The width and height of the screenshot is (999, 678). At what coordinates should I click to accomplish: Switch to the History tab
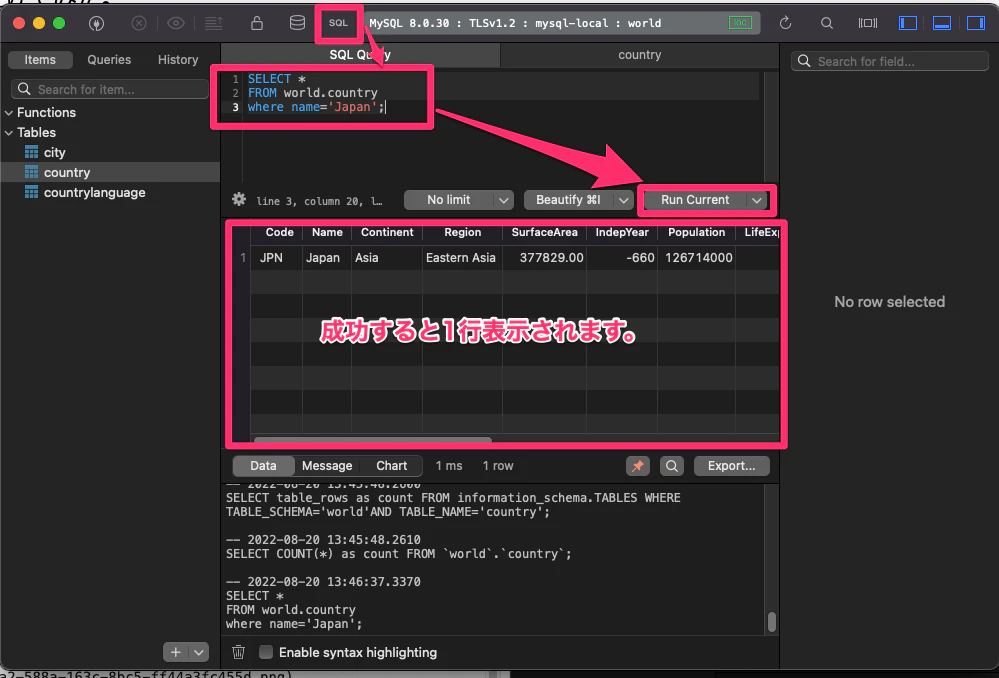click(x=178, y=60)
